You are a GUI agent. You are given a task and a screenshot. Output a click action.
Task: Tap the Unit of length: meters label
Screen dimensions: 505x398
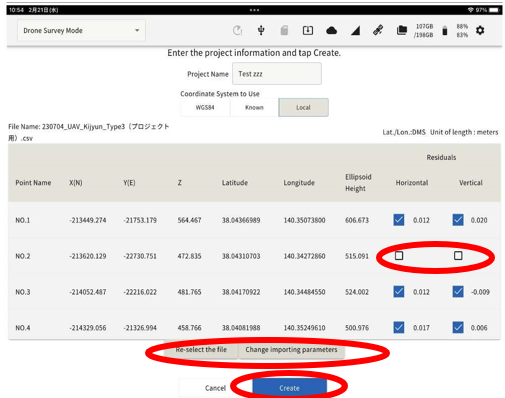point(464,132)
